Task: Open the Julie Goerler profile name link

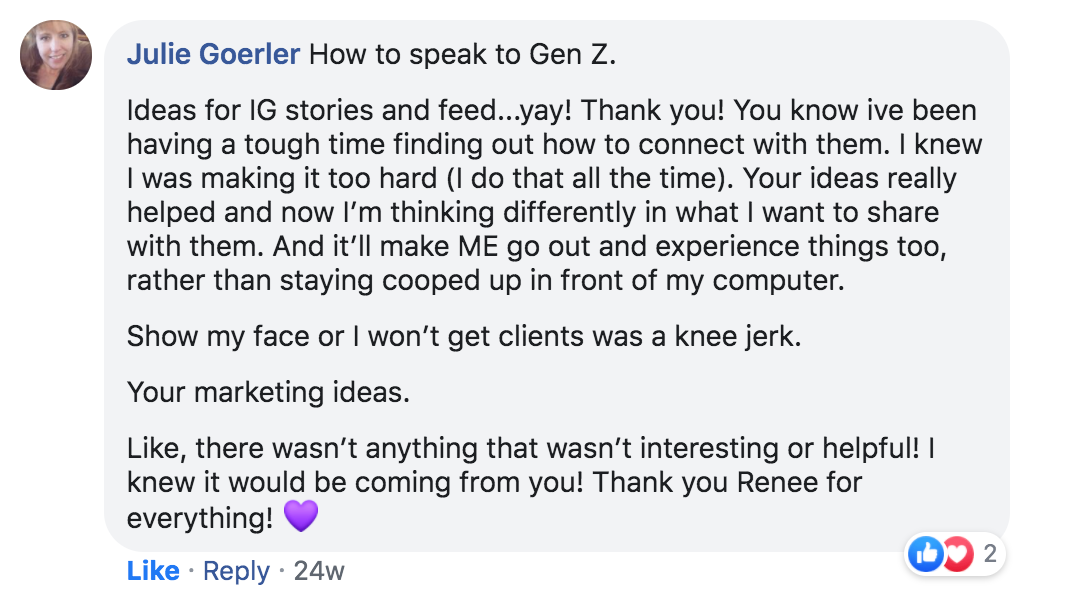Action: coord(213,54)
